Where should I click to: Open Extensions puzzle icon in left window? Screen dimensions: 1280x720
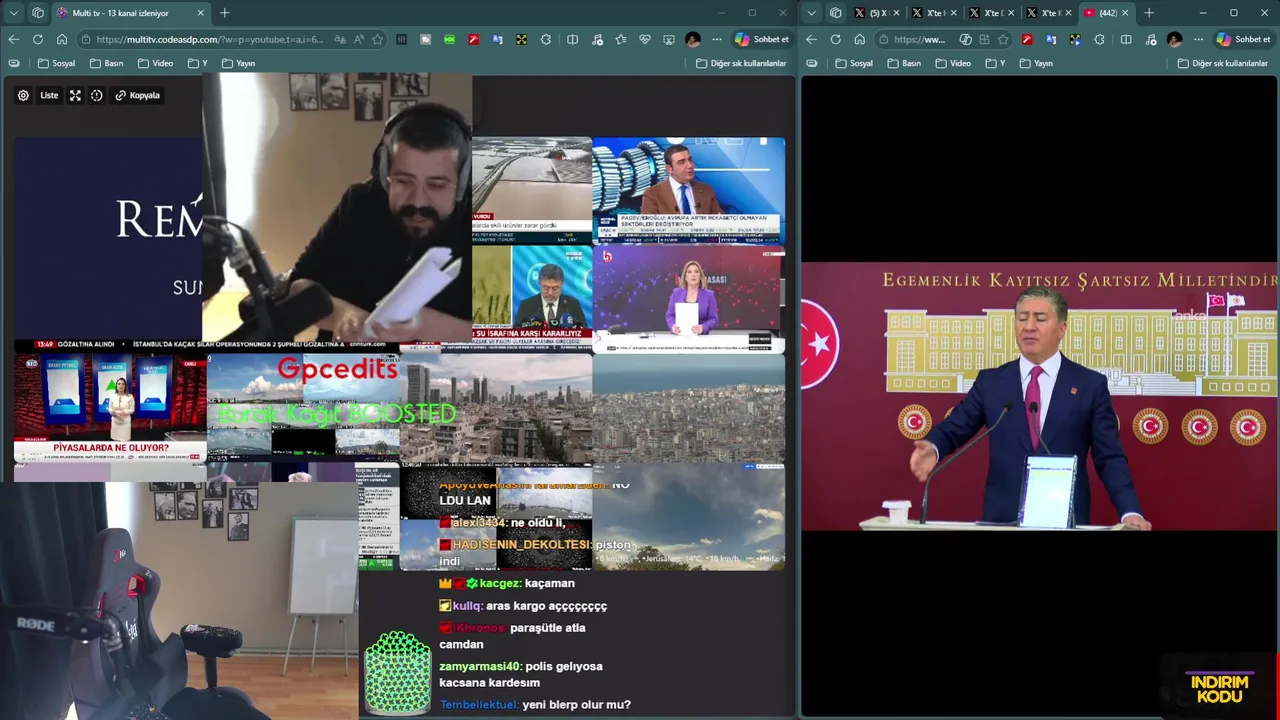click(546, 39)
